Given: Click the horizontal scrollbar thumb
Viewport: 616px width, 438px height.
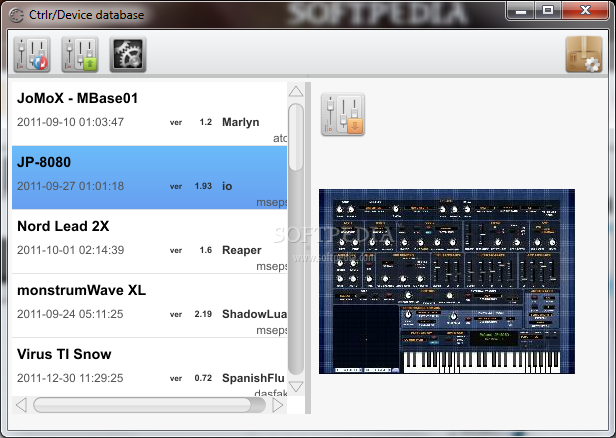Looking at the screenshot, I should coord(142,405).
